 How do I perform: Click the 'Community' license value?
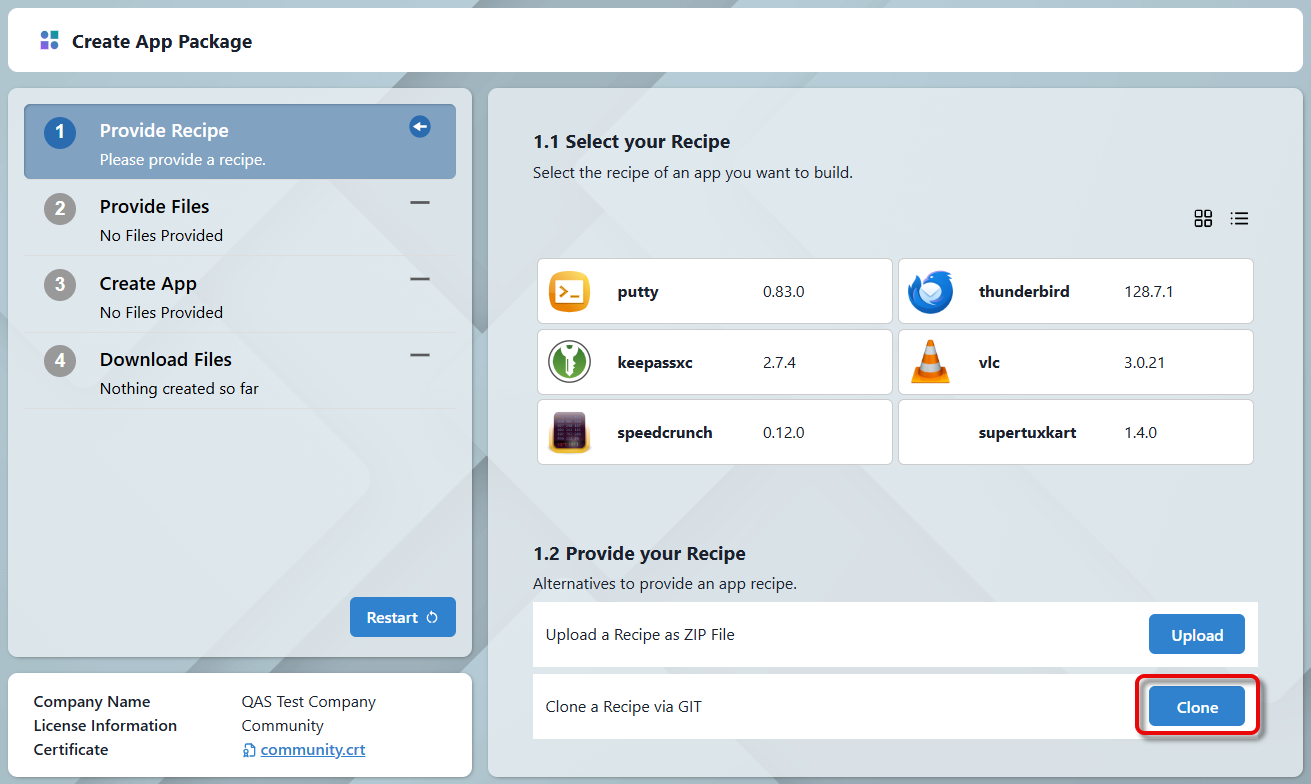point(283,726)
